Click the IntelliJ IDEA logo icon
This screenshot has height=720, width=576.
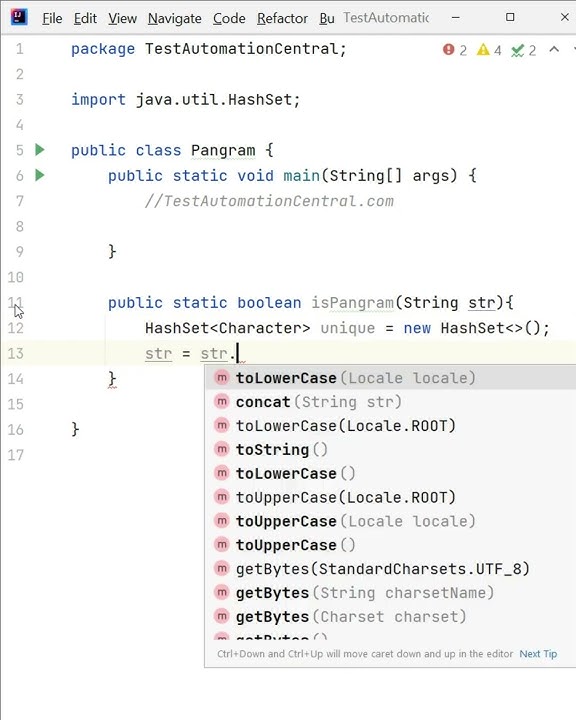click(x=19, y=17)
